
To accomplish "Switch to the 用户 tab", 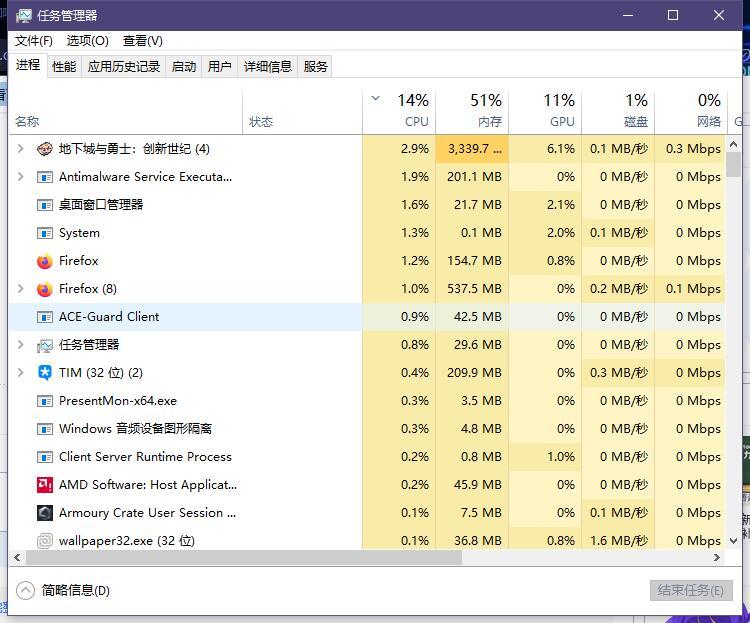I will click(220, 67).
